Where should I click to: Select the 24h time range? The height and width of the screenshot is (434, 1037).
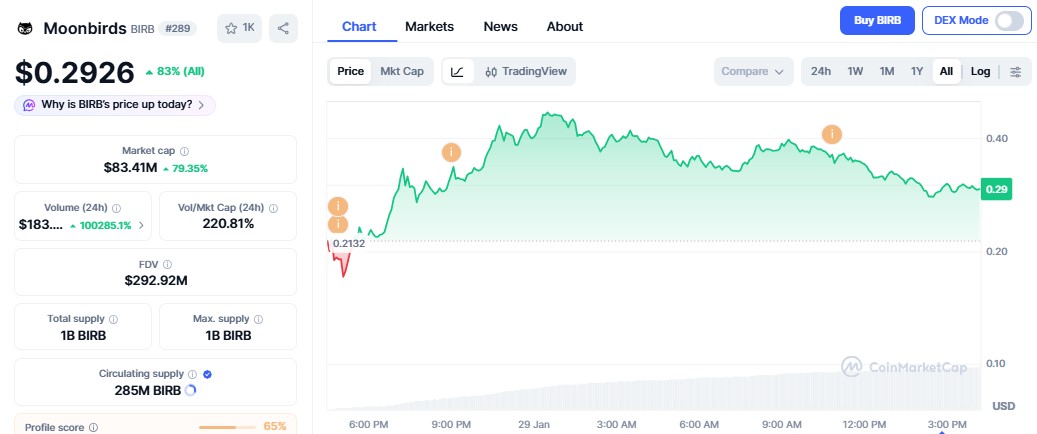click(821, 72)
